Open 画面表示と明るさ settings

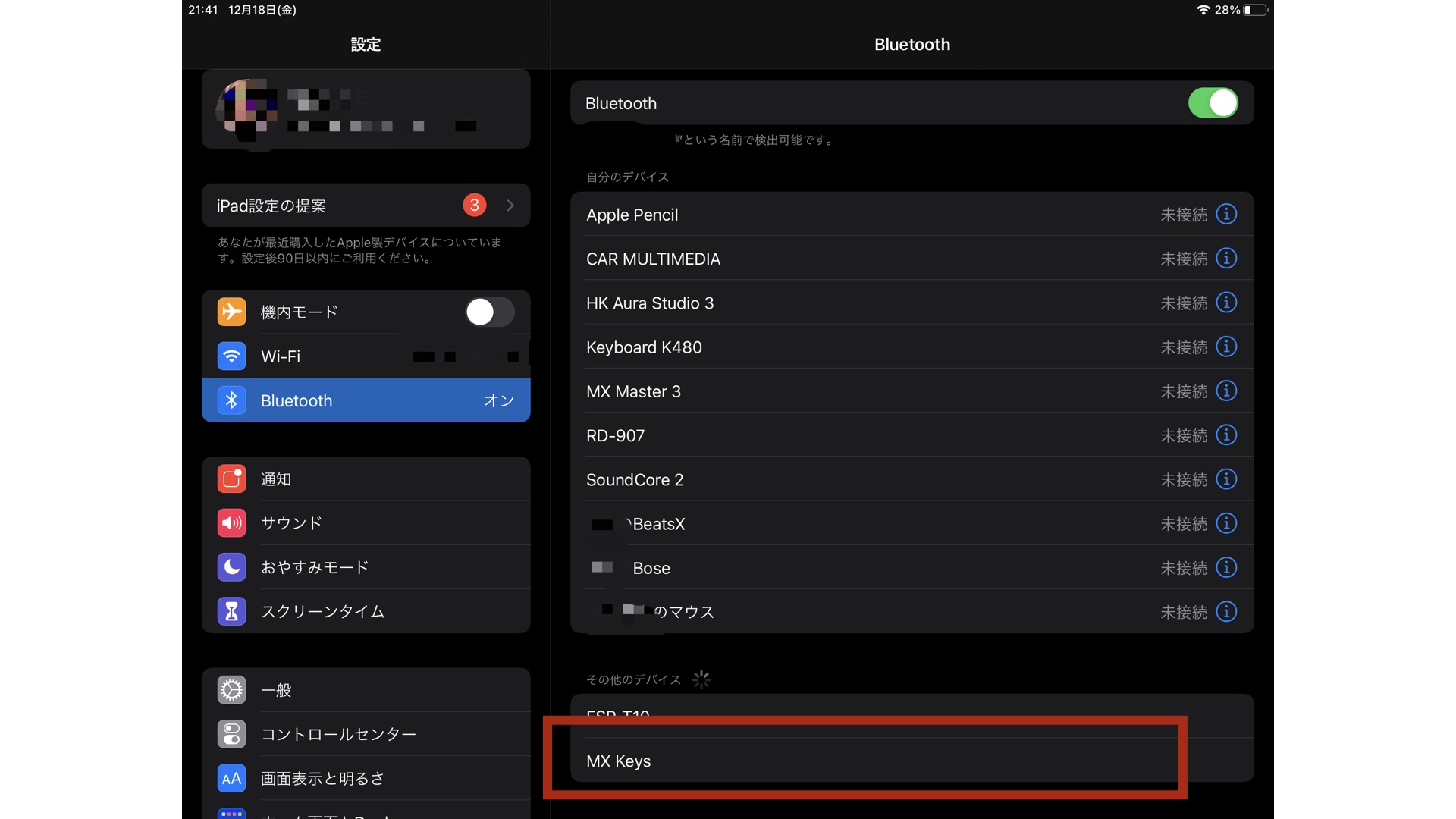pos(366,778)
